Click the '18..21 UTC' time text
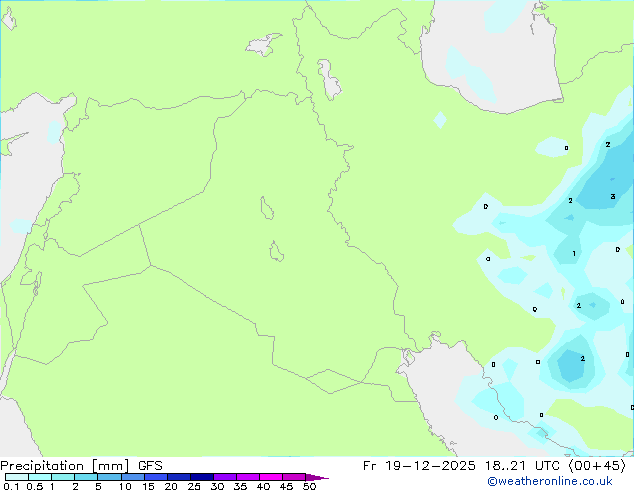Image resolution: width=634 pixels, height=490 pixels. 523,466
